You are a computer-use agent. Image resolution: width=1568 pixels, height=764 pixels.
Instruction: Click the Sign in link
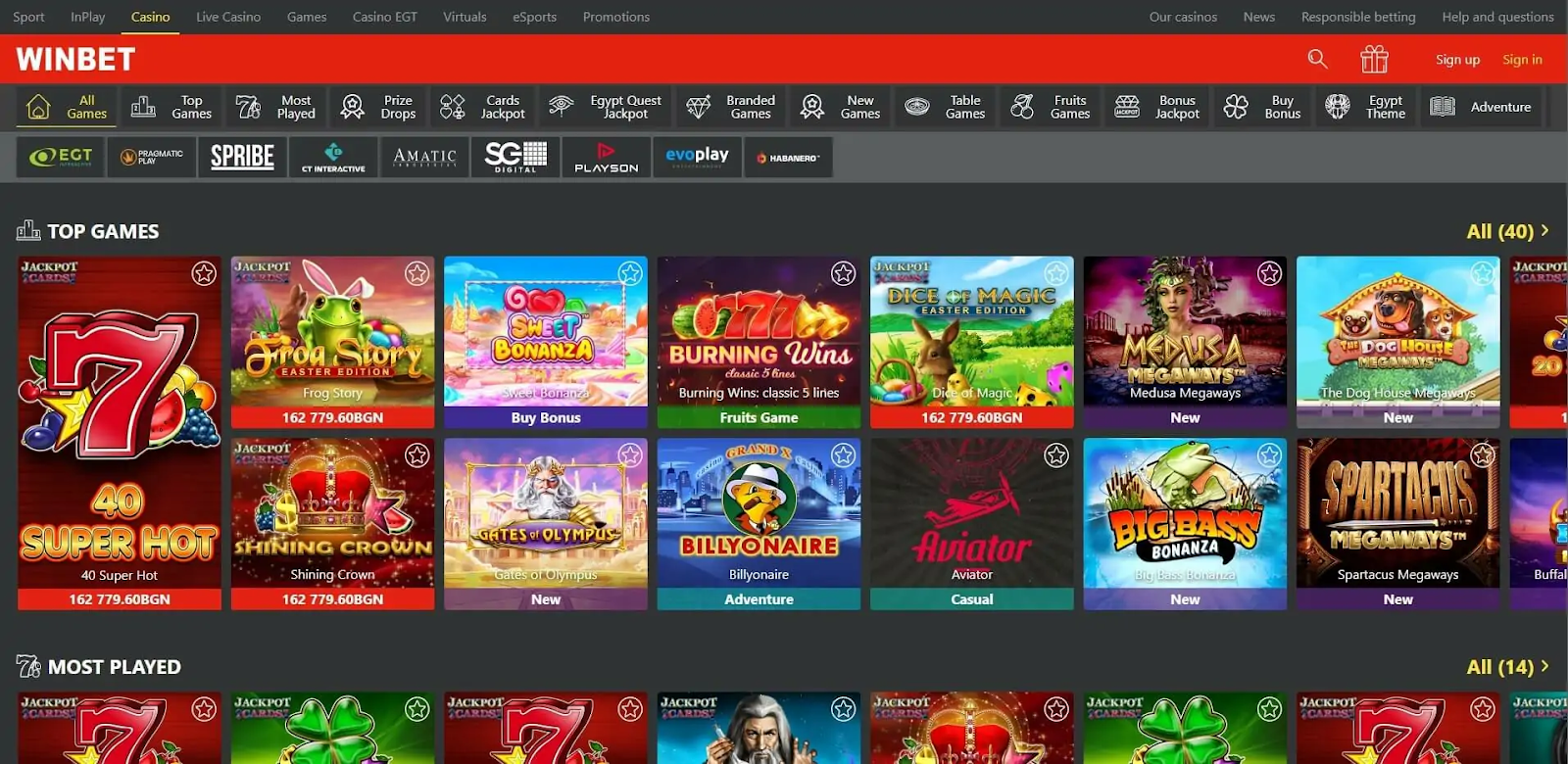click(x=1522, y=60)
